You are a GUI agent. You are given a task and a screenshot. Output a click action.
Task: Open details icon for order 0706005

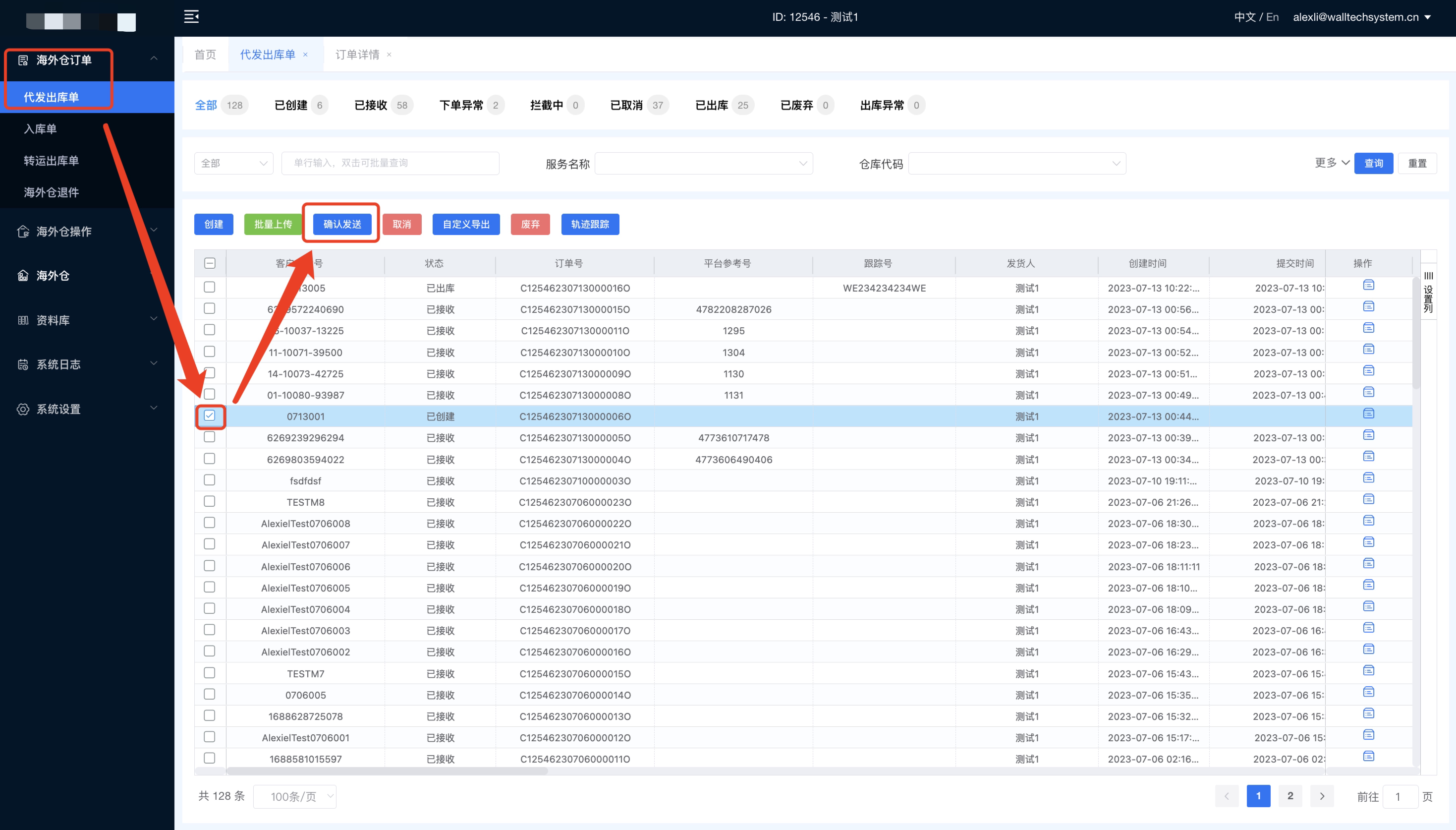1368,692
